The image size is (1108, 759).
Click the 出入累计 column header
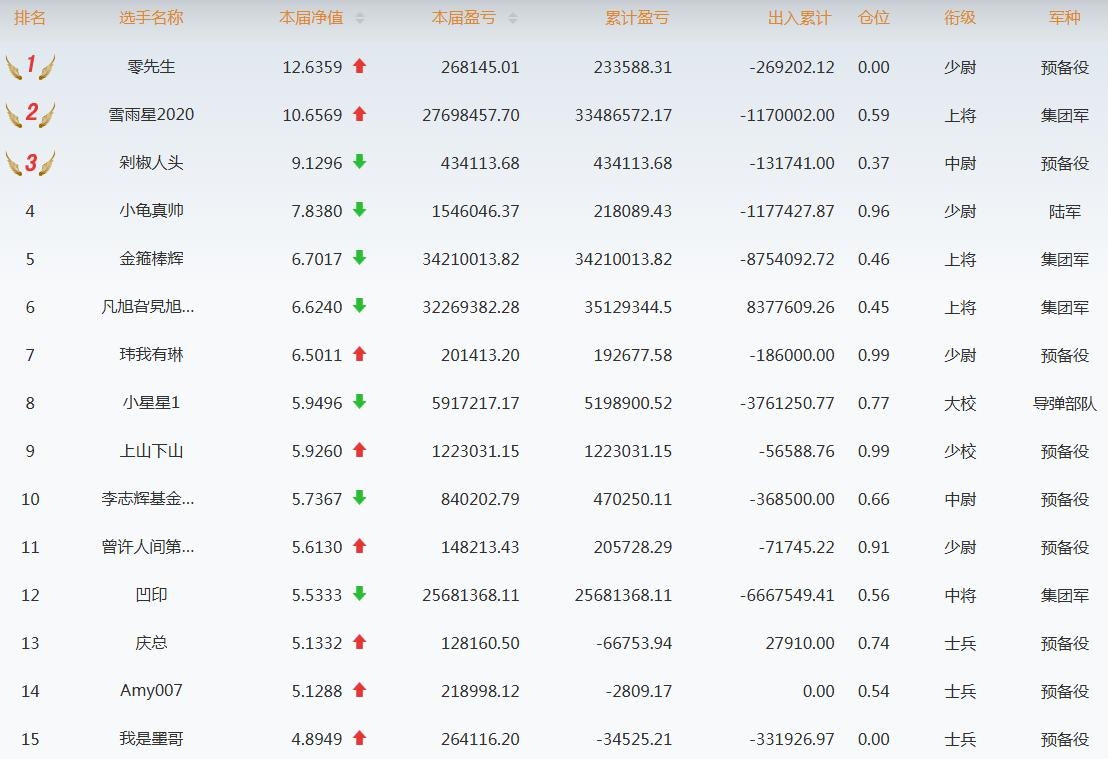coord(799,18)
